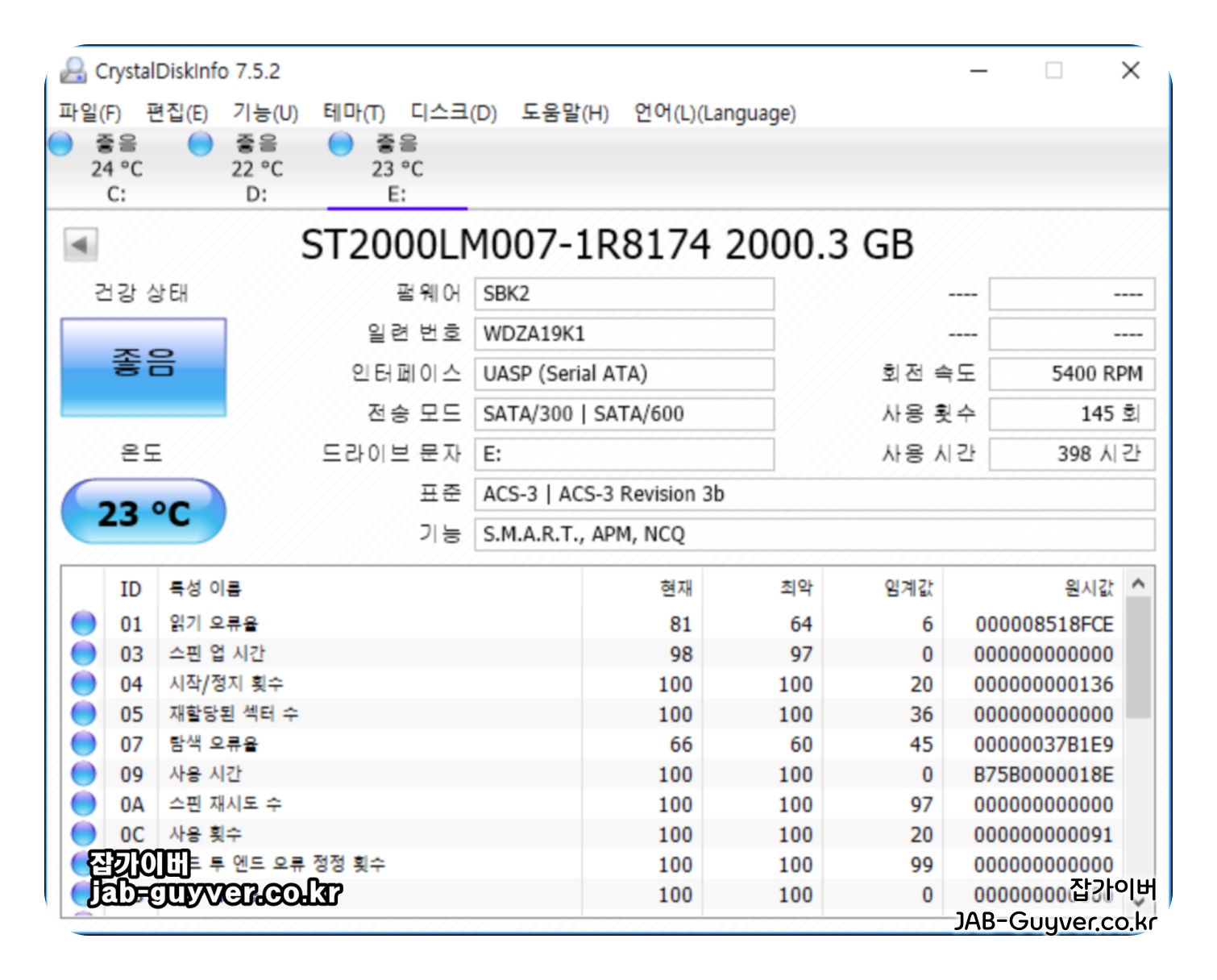
Task: Open the 디스크(D) menu
Action: point(453,113)
